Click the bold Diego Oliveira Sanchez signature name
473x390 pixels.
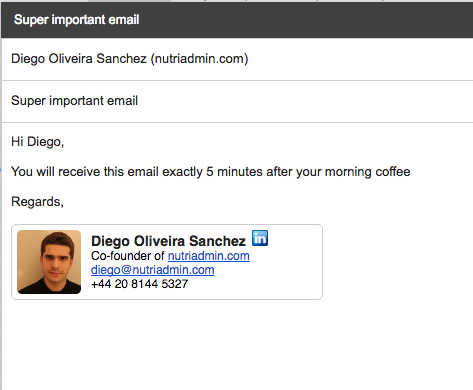[x=168, y=241]
